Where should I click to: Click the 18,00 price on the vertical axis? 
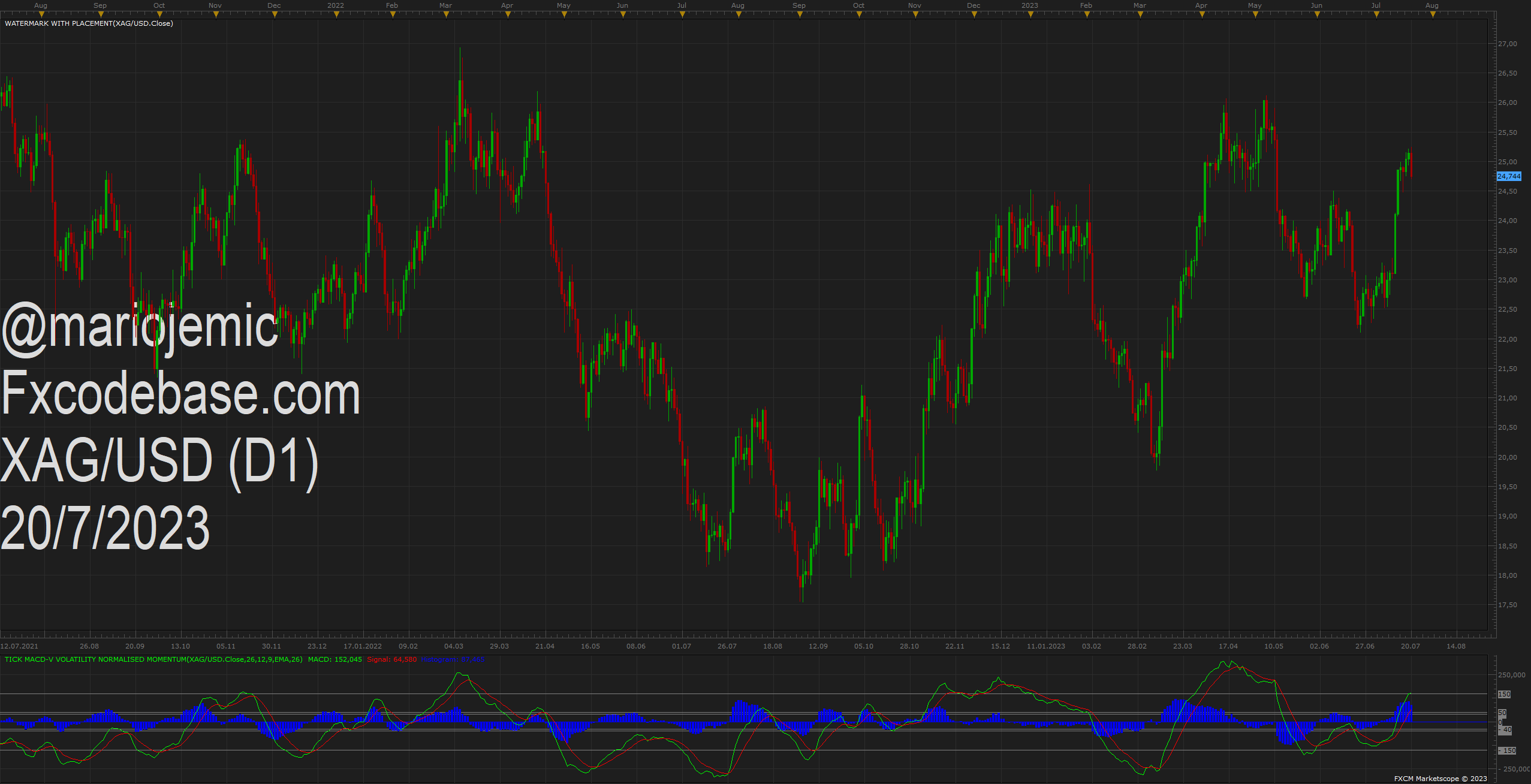pyautogui.click(x=1508, y=575)
